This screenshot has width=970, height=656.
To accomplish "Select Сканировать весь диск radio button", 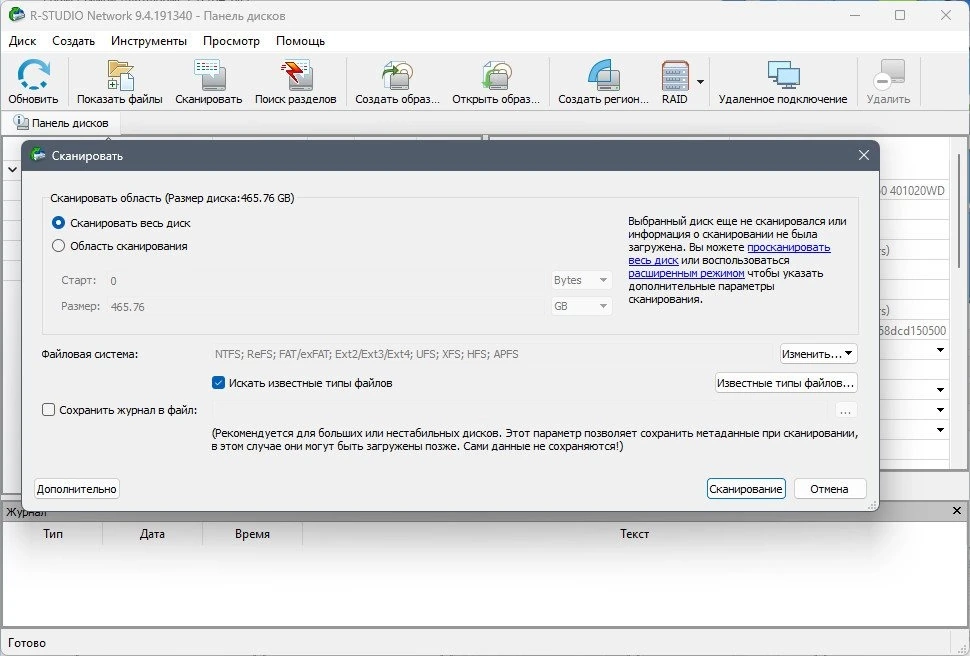I will [59, 223].
